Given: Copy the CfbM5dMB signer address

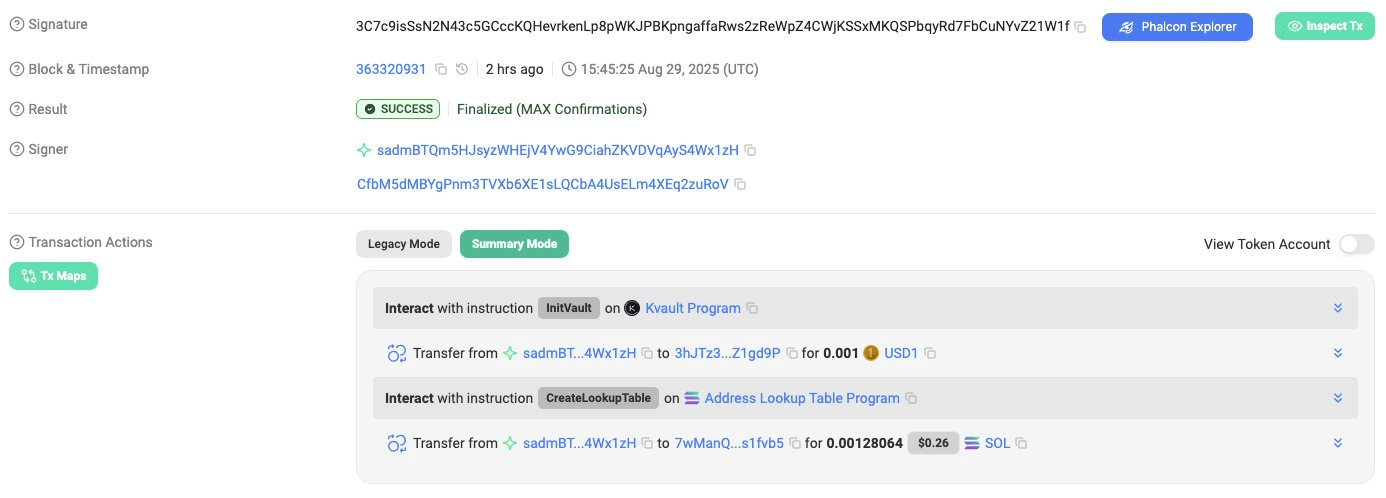Looking at the screenshot, I should click(x=740, y=185).
